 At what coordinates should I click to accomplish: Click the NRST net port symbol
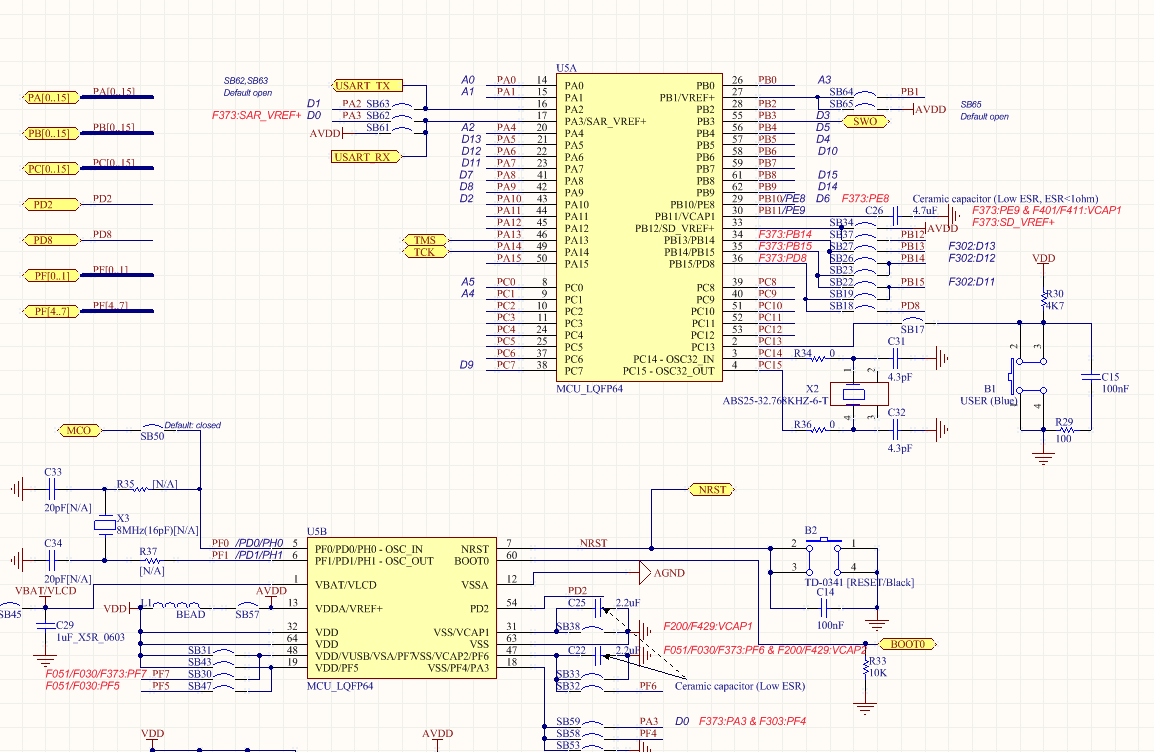[x=713, y=489]
